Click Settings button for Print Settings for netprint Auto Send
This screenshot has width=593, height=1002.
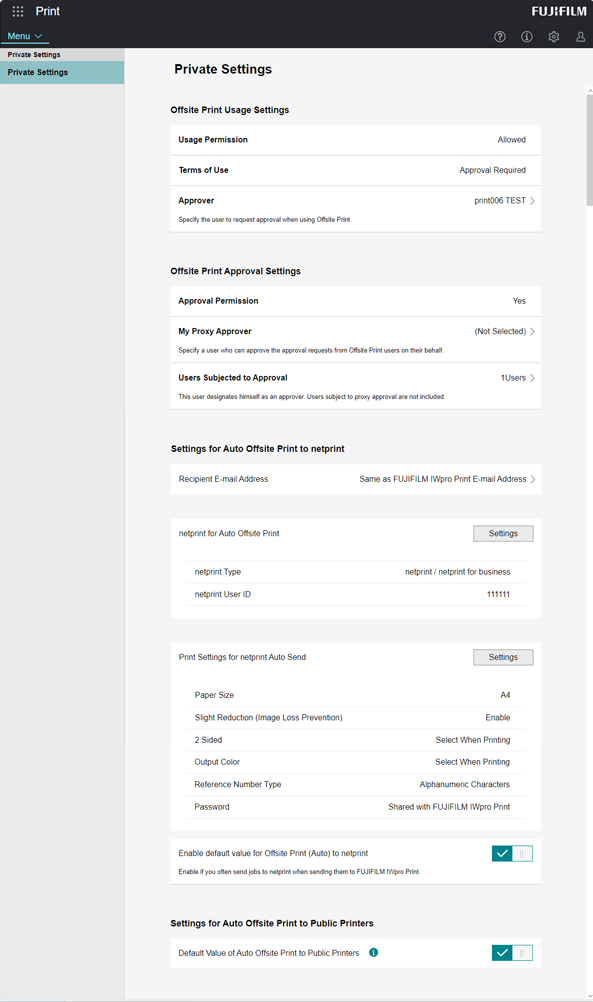point(503,657)
